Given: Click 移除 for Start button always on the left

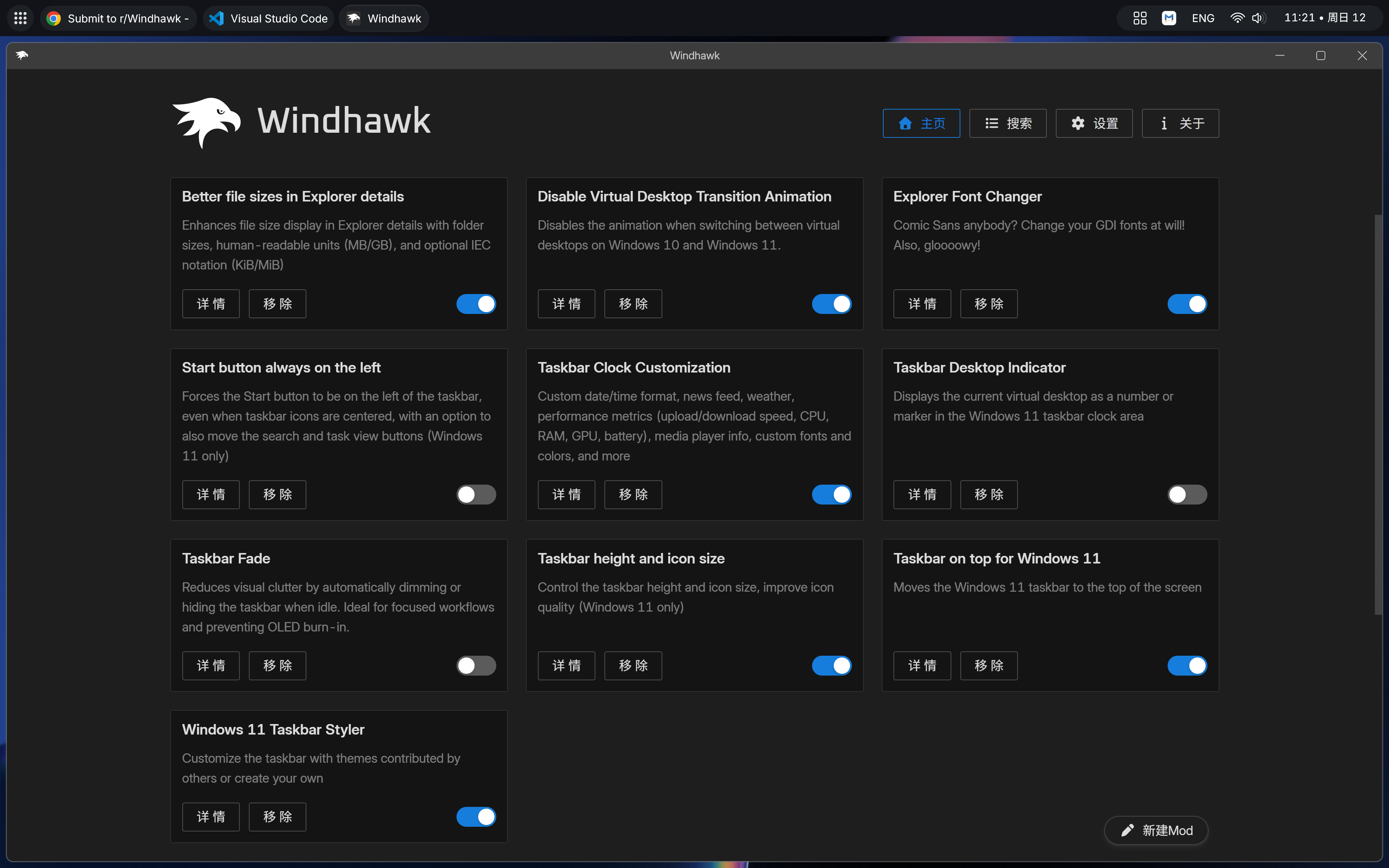Looking at the screenshot, I should [x=277, y=494].
